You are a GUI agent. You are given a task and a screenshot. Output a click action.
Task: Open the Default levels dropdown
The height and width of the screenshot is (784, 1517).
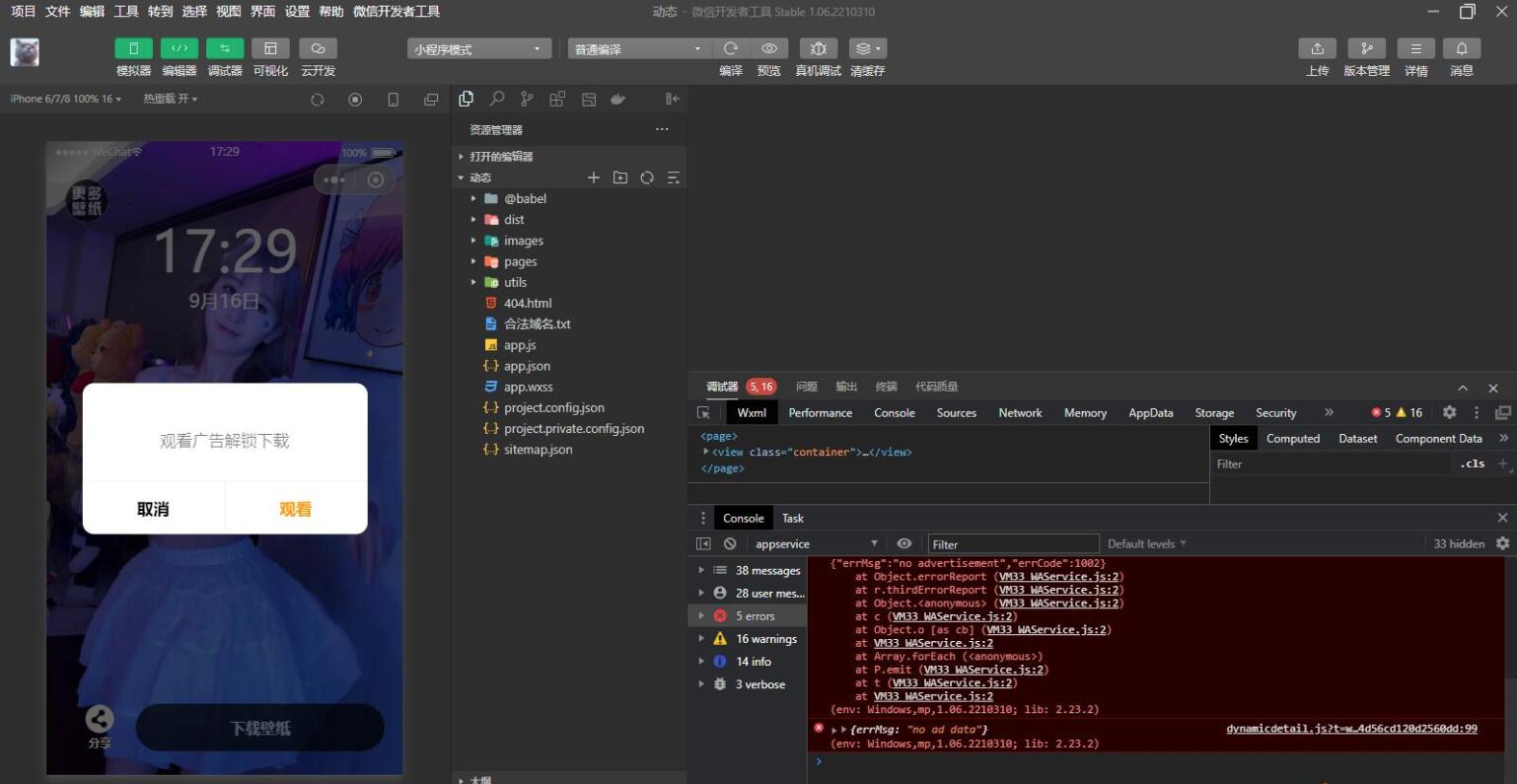pyautogui.click(x=1146, y=543)
